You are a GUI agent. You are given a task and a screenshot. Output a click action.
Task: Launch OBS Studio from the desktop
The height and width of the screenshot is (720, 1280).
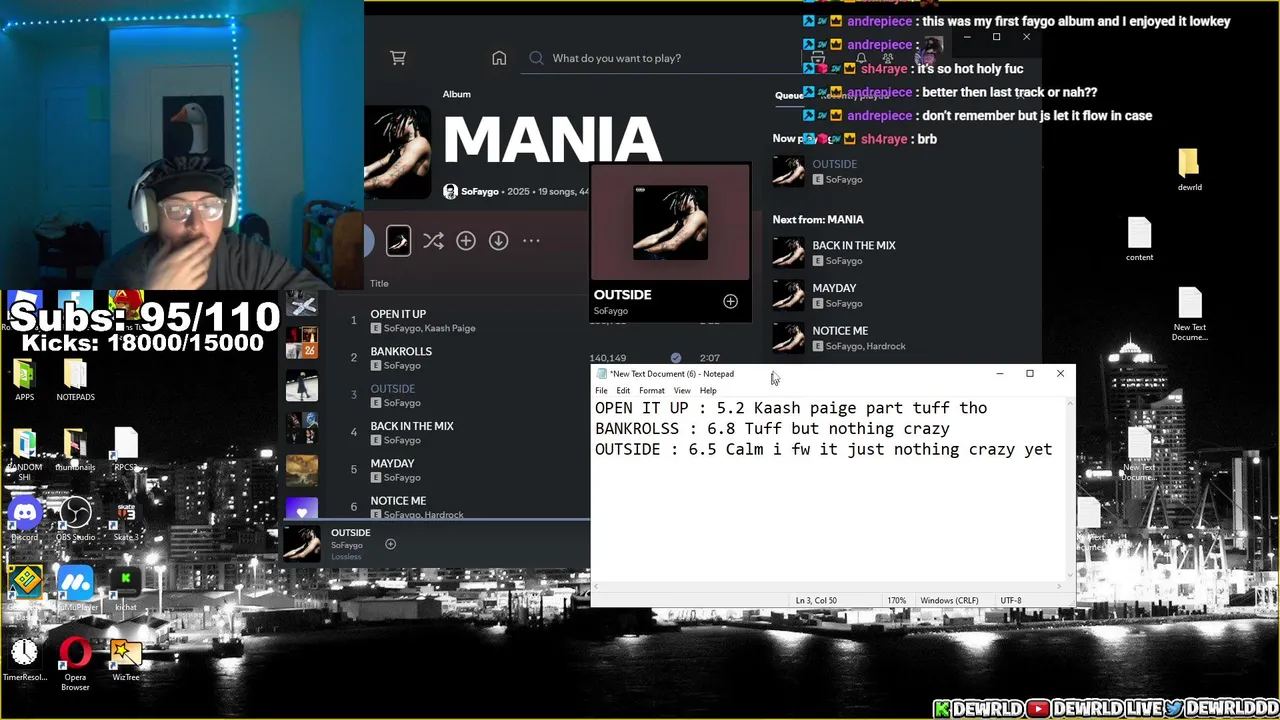coord(75,520)
